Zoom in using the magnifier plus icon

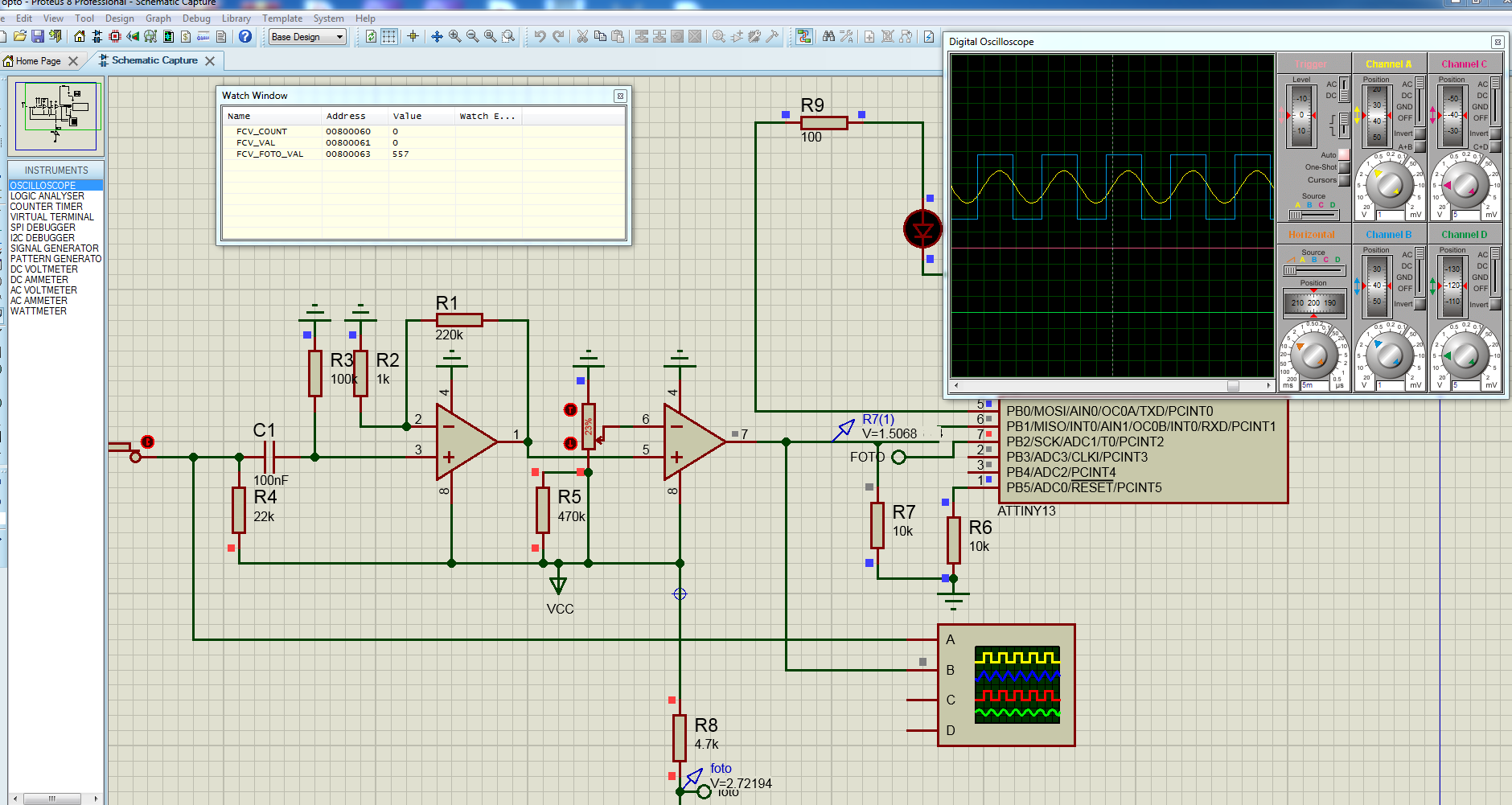click(454, 36)
